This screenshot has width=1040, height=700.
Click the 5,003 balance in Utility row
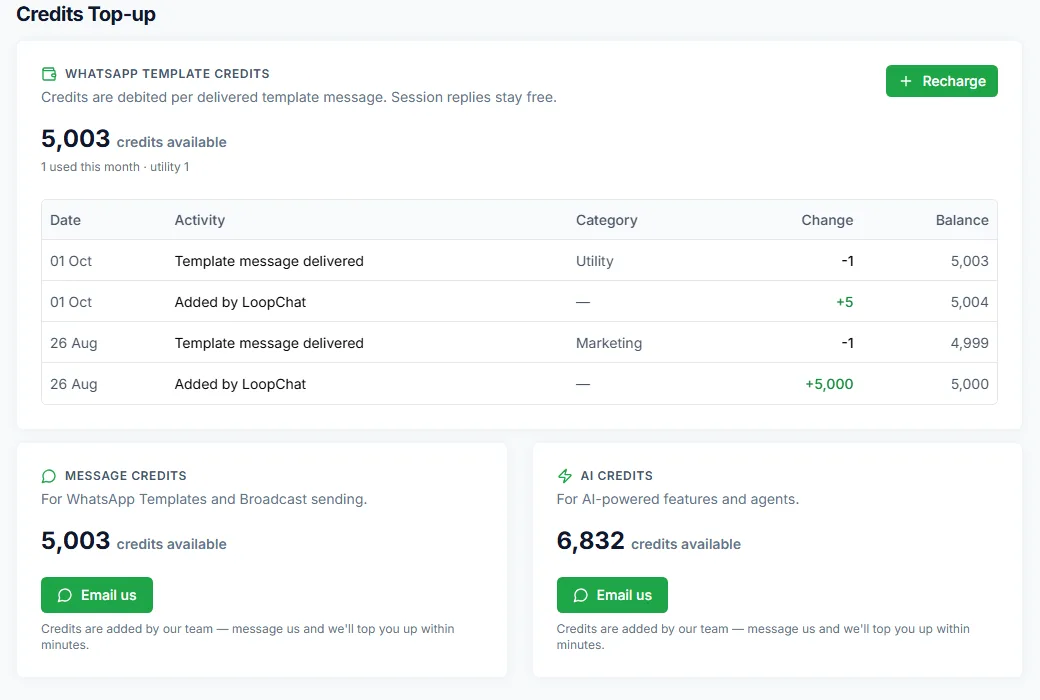pyautogui.click(x=969, y=261)
